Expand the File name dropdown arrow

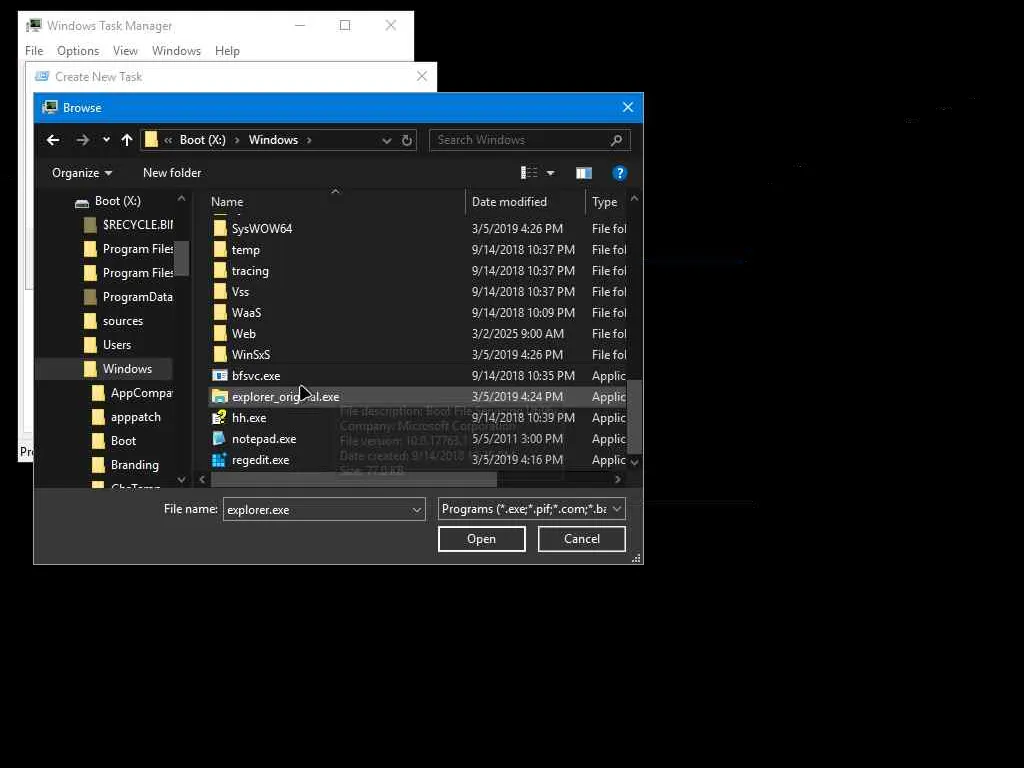tap(417, 509)
